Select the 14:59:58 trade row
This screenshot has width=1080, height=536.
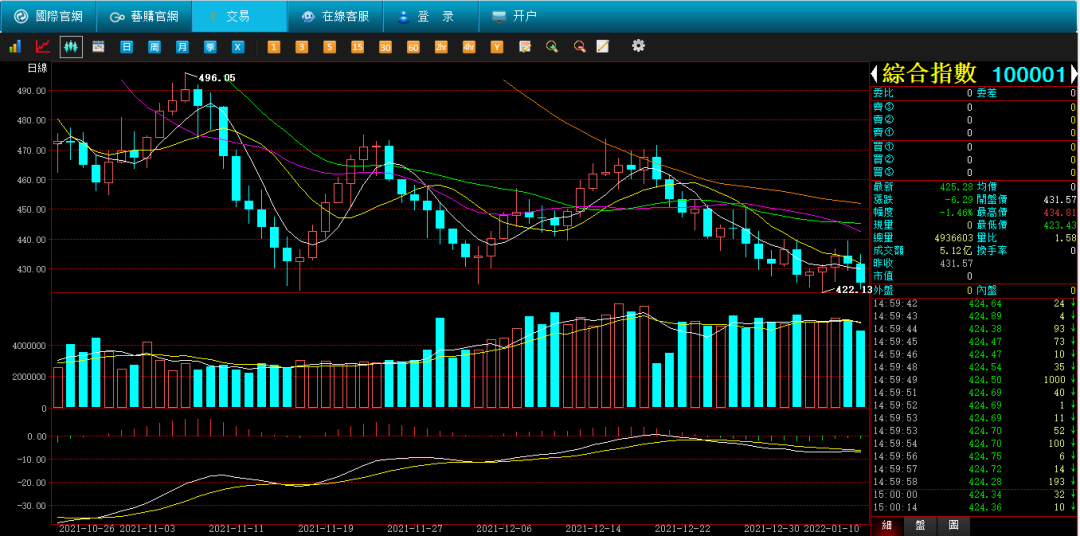974,481
